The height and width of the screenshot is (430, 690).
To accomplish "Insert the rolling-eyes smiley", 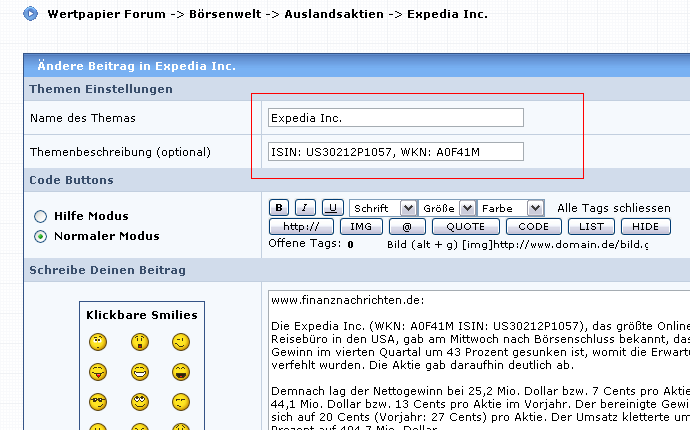I will 140,402.
